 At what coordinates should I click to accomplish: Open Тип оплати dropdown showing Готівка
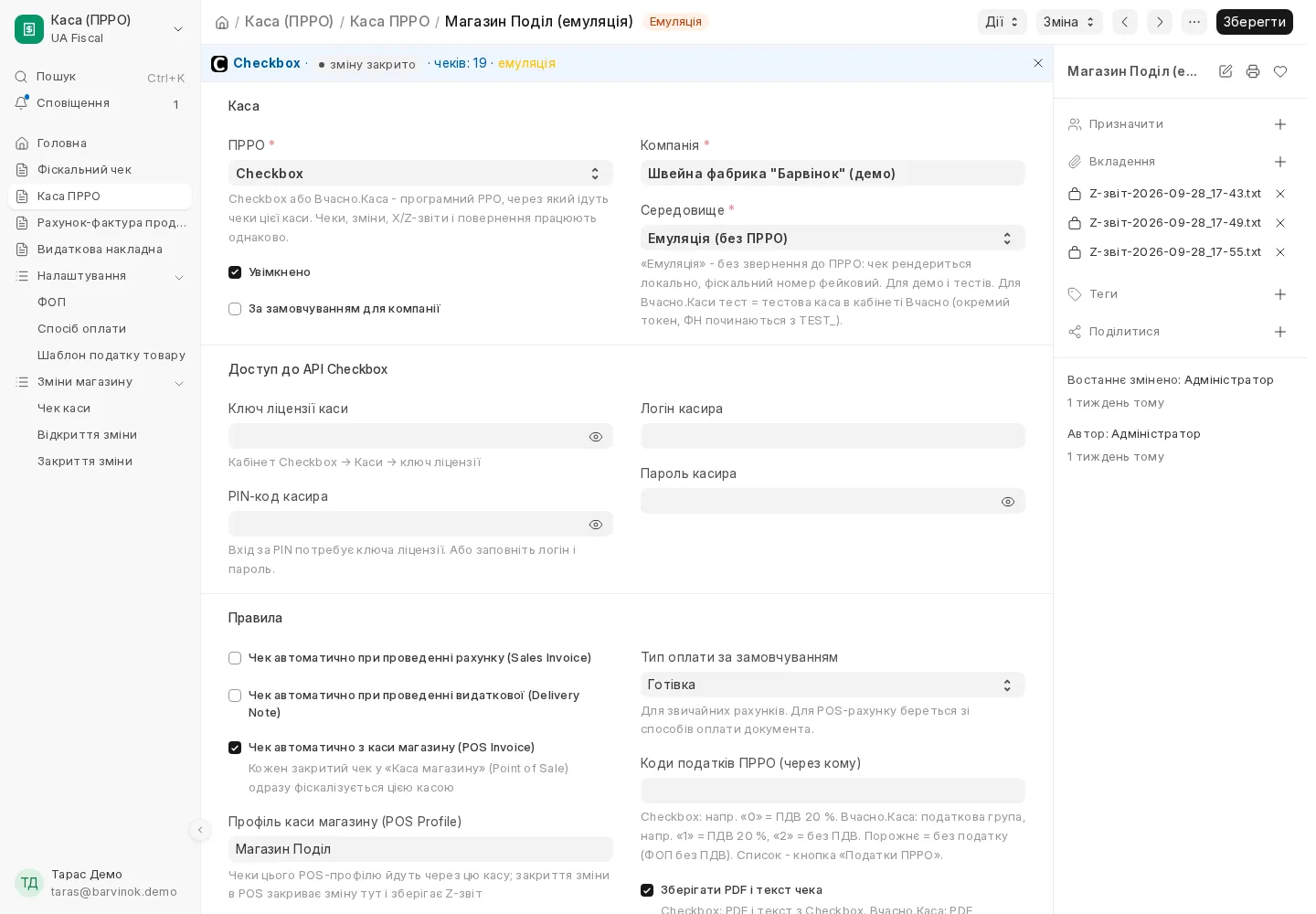(833, 685)
